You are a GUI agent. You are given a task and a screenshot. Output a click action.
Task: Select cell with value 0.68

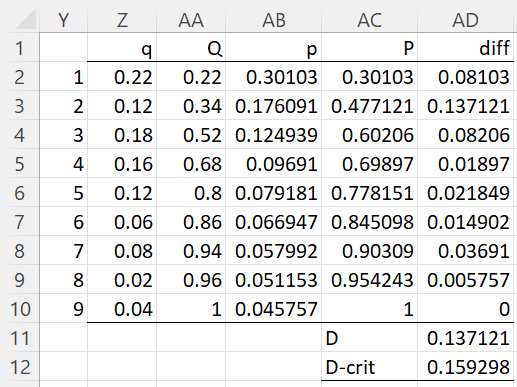pyautogui.click(x=191, y=164)
